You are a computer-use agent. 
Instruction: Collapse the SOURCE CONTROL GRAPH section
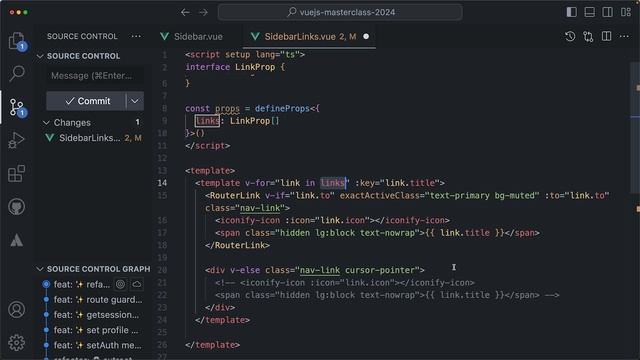(40, 269)
